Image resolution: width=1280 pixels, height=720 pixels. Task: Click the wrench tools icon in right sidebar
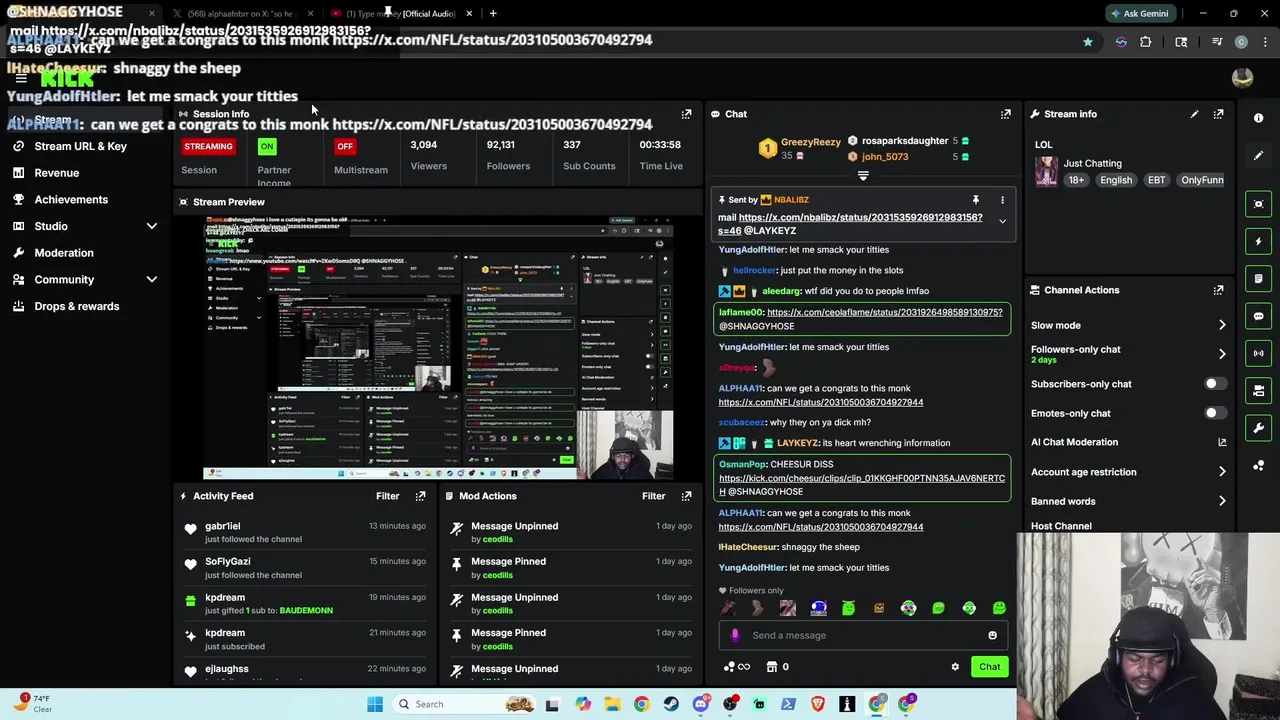pos(1259,428)
